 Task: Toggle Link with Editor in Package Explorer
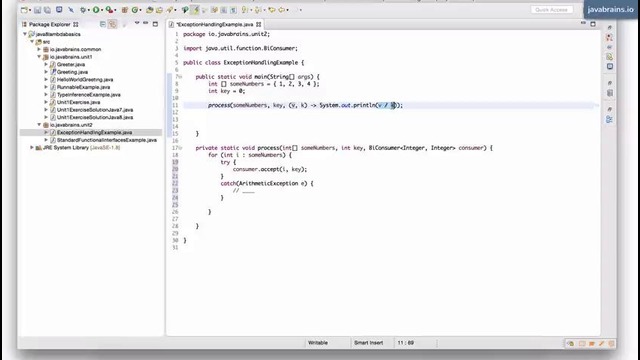point(113,24)
